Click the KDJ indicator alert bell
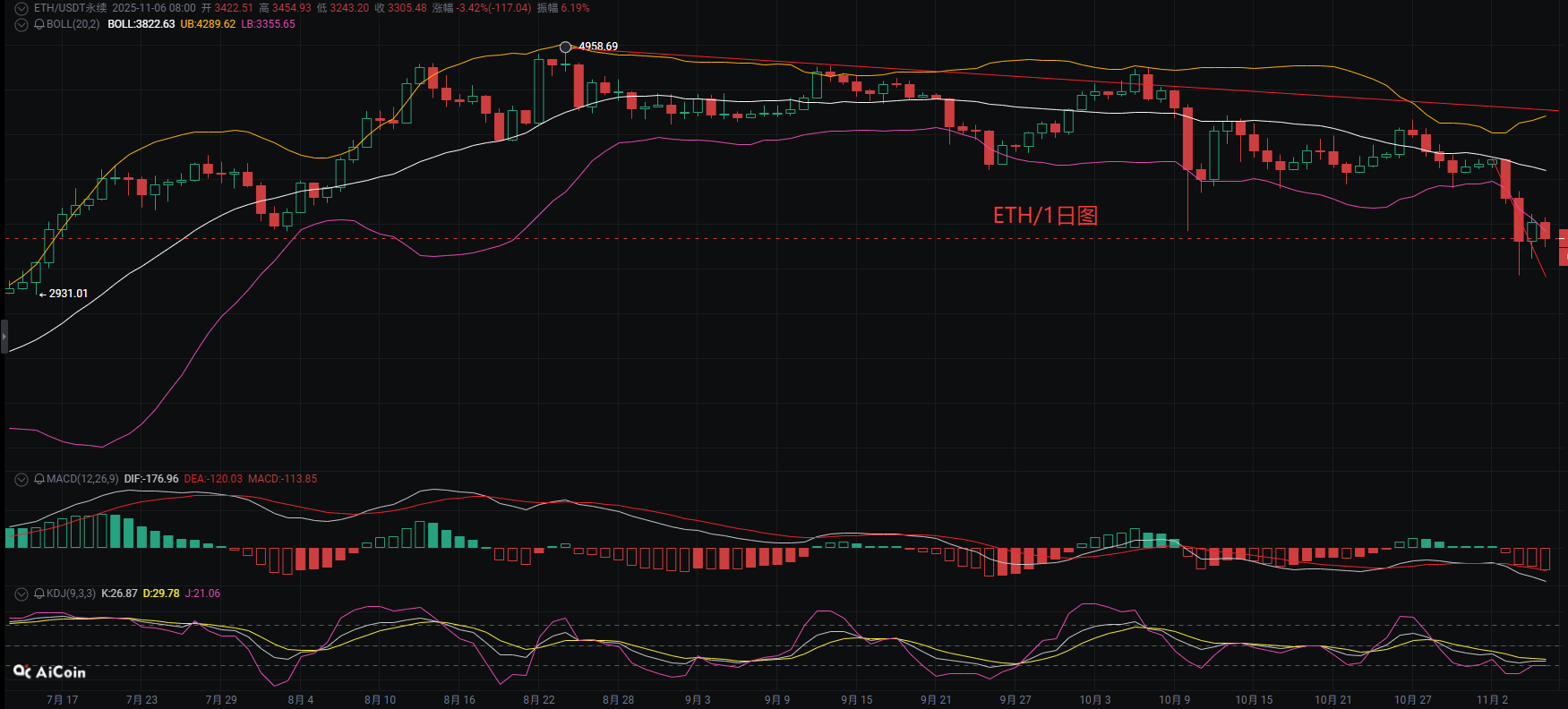This screenshot has width=1568, height=709. 39,594
